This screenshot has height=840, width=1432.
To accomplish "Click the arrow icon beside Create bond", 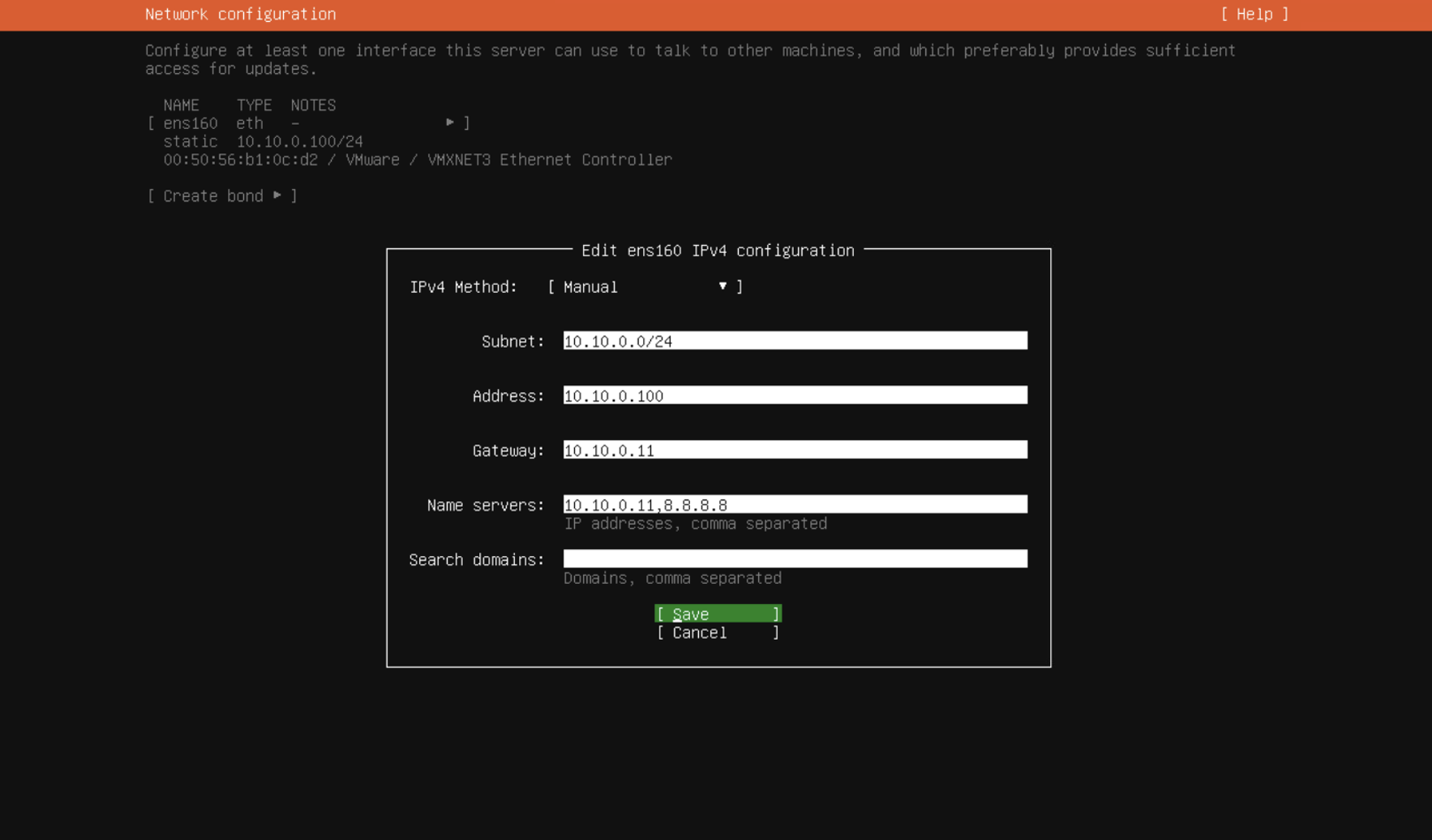I will point(277,195).
